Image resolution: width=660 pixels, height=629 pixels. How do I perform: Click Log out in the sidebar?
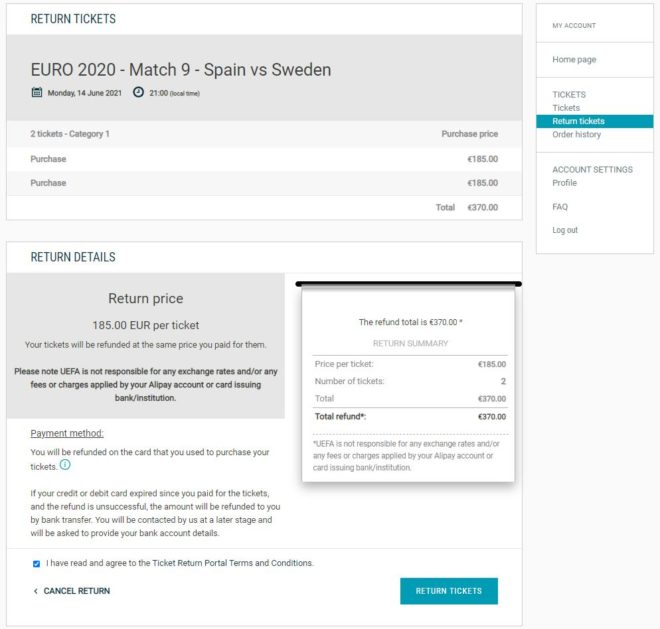point(565,230)
